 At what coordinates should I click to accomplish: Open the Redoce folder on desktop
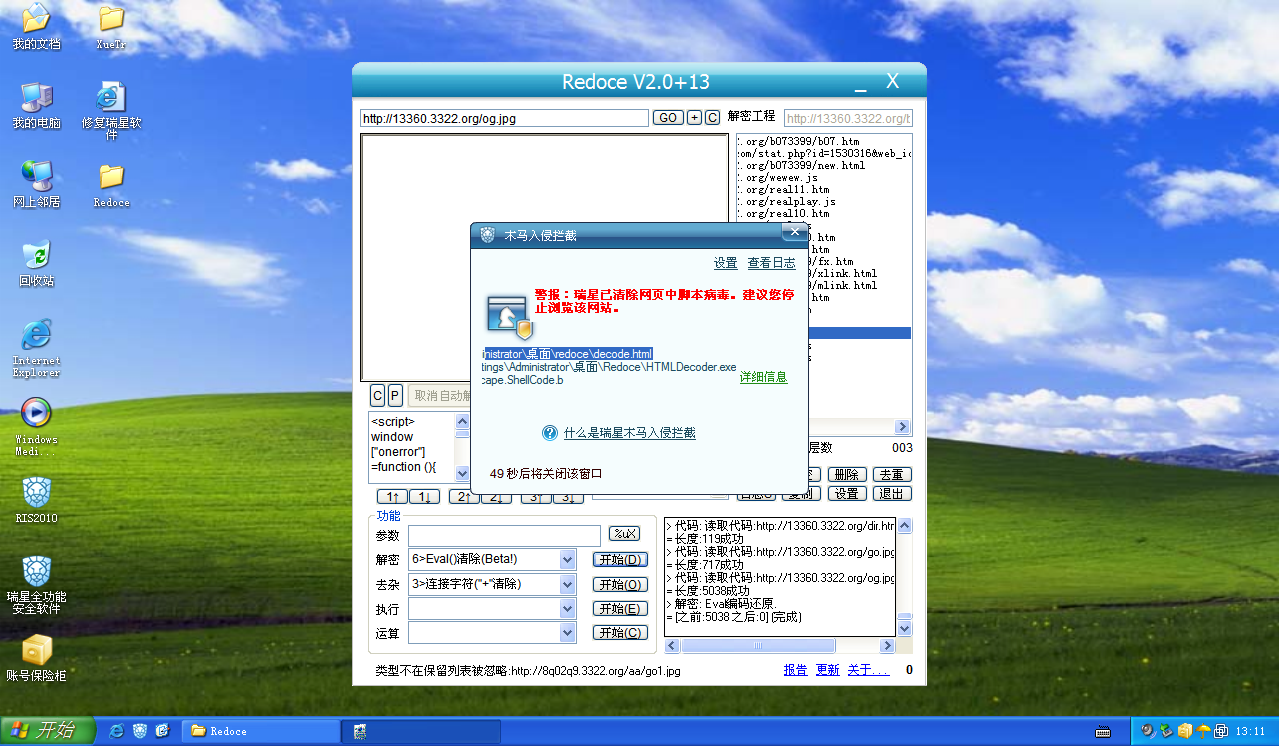click(x=111, y=184)
